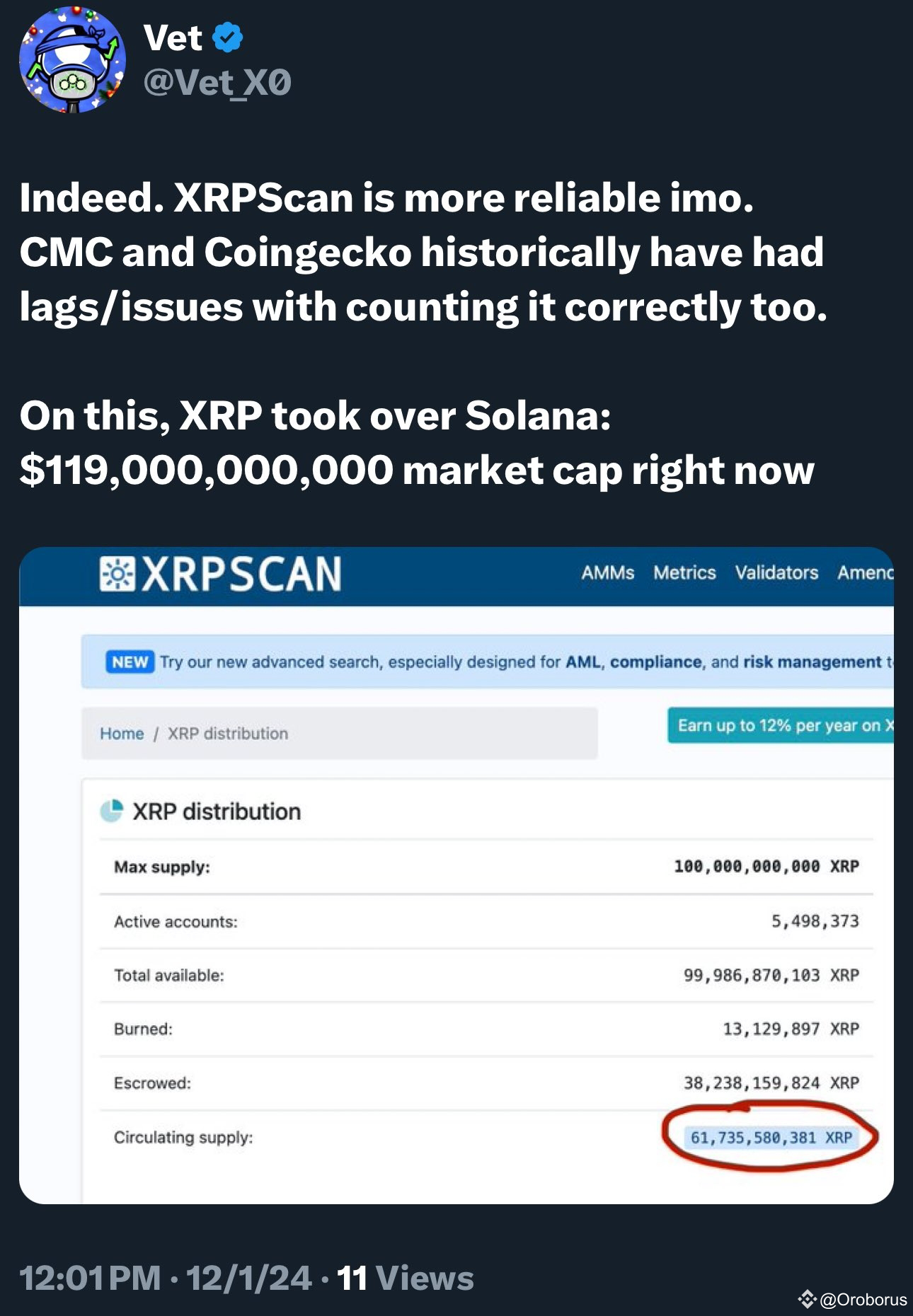Click the XRP distribution breadcrumb label
This screenshot has width=913, height=1316.
pyautogui.click(x=226, y=734)
